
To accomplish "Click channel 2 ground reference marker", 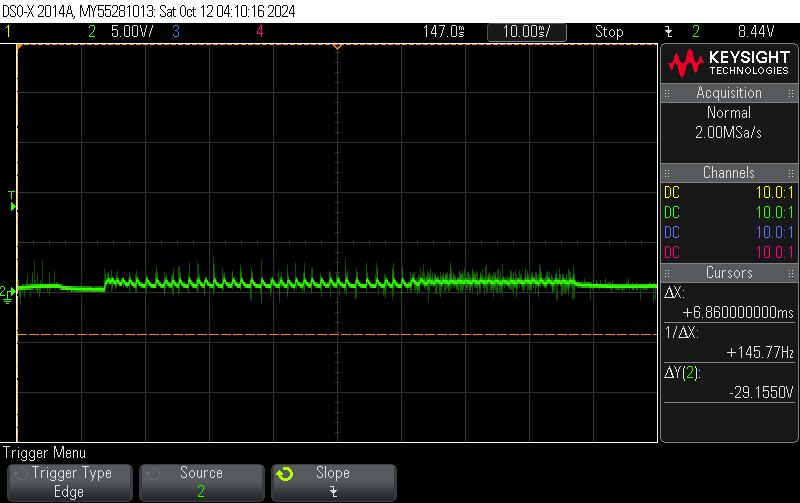I will coord(7,295).
